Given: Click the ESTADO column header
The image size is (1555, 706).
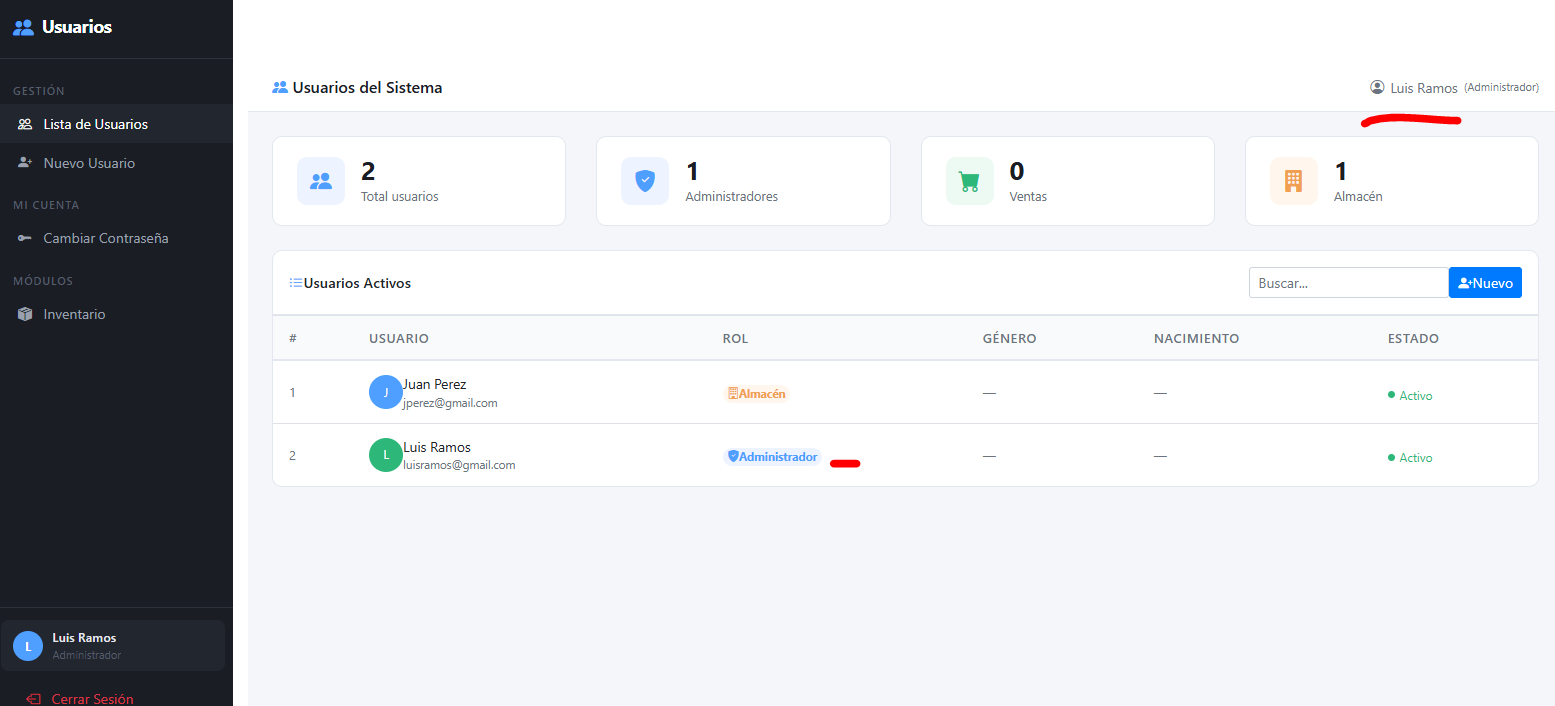Looking at the screenshot, I should tap(1413, 338).
